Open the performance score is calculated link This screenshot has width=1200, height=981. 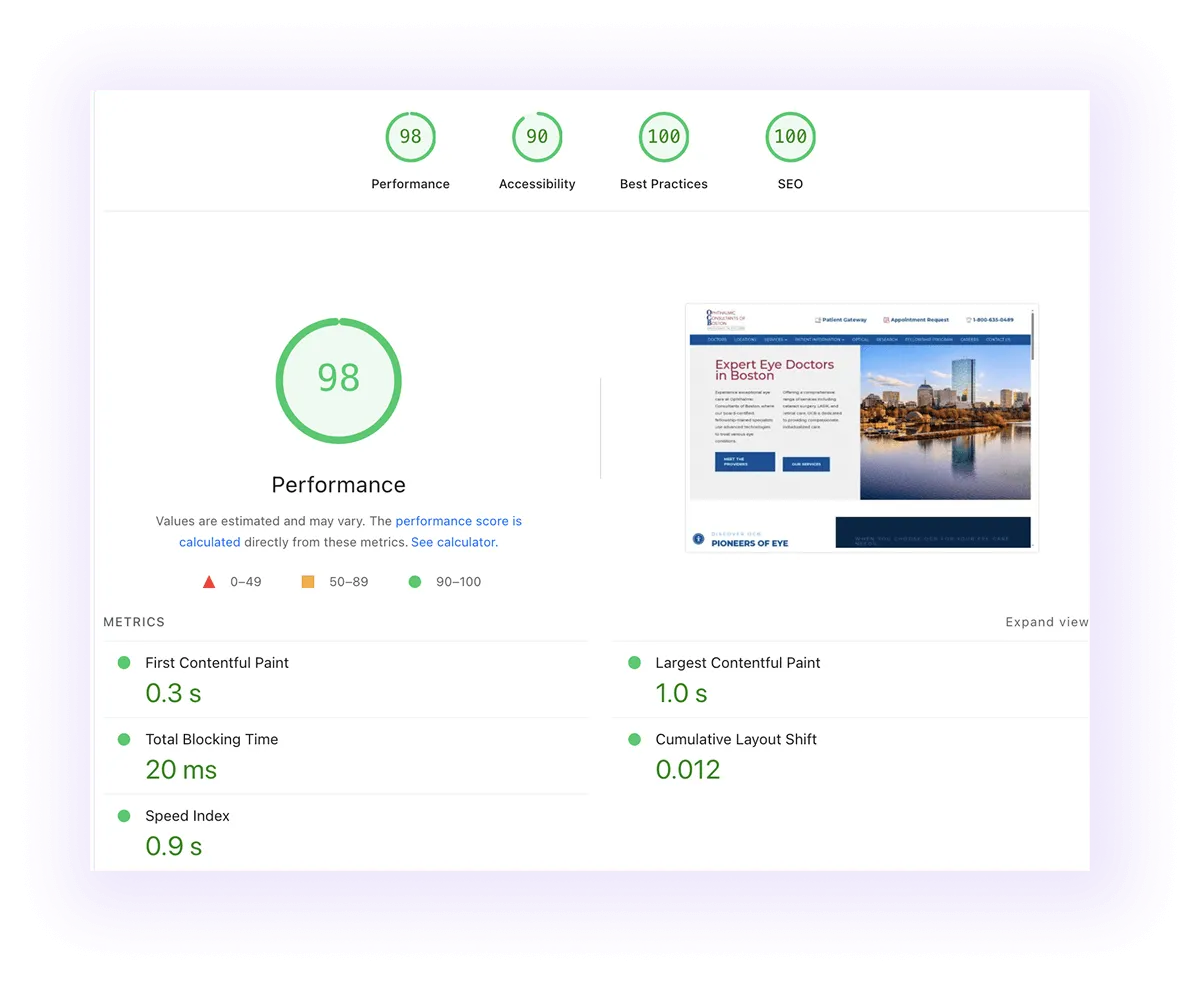(459, 520)
